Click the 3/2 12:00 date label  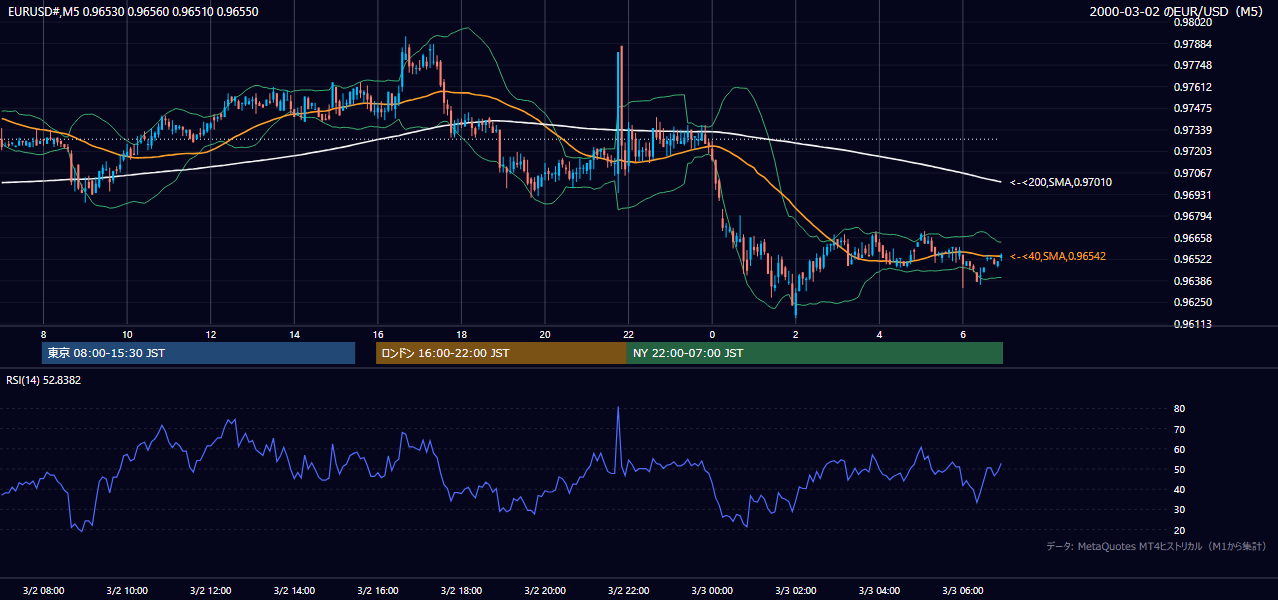coord(210,591)
